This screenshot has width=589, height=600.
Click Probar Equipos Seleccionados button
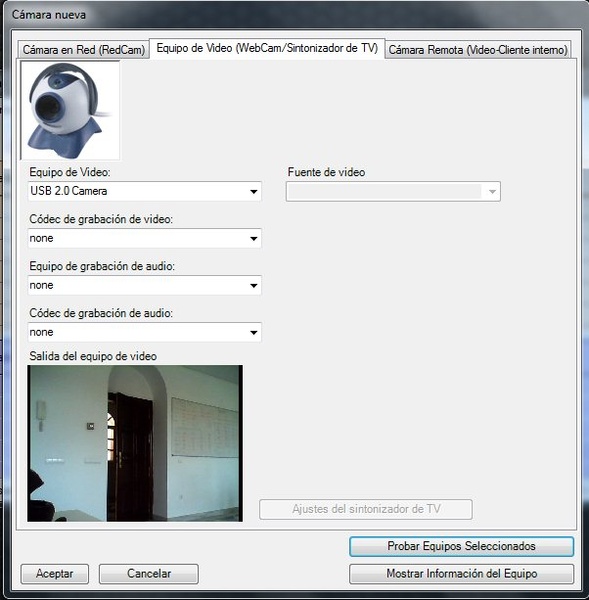[x=462, y=546]
